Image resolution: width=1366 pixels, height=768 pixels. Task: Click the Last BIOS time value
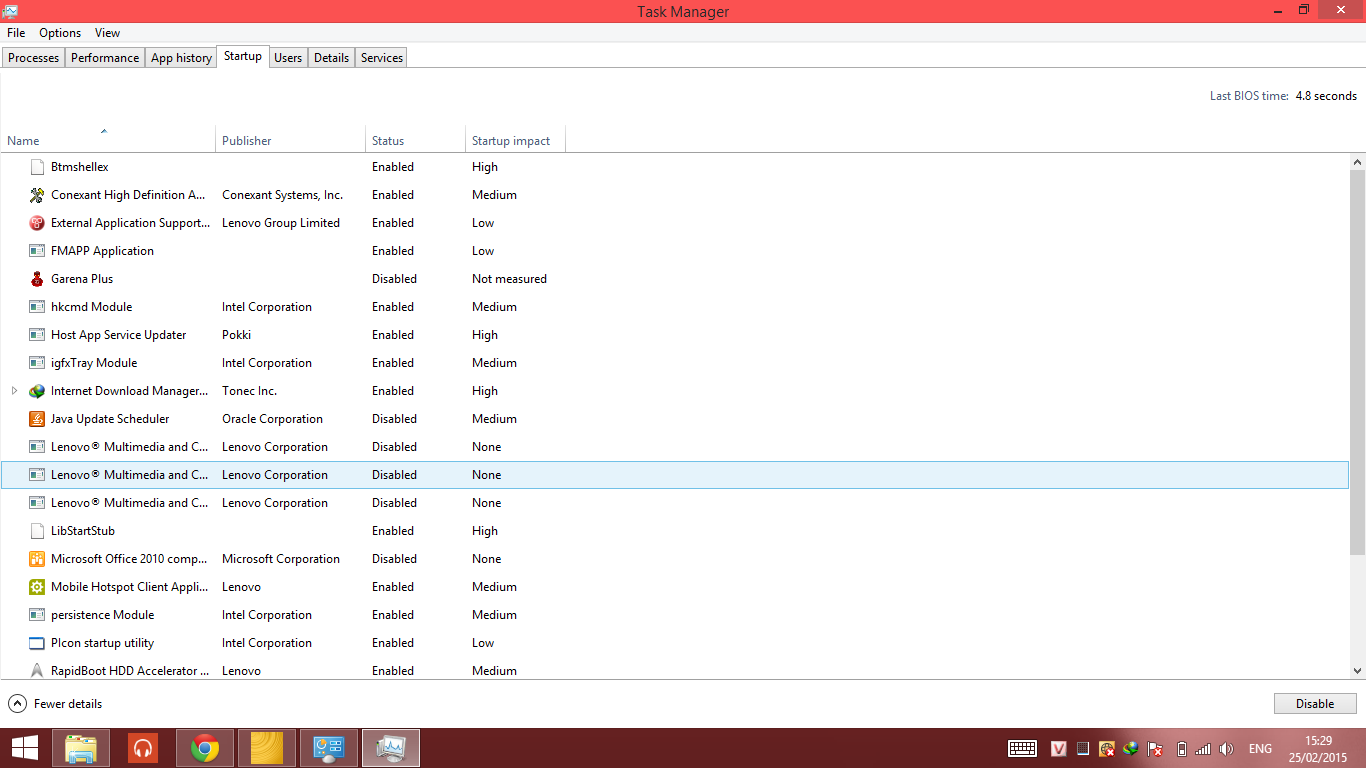1326,96
